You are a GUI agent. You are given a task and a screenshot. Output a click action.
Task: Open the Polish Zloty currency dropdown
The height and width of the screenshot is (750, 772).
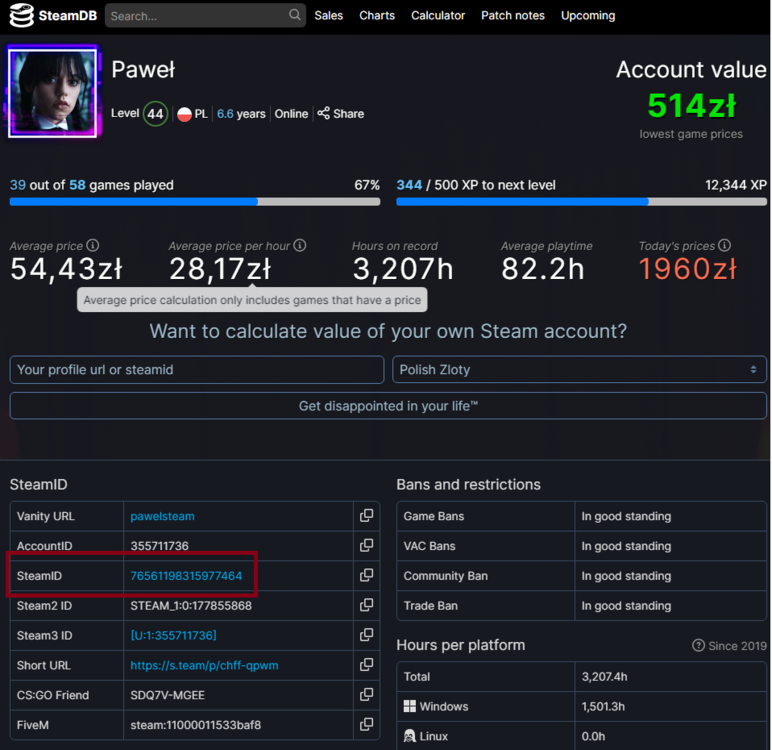(579, 369)
